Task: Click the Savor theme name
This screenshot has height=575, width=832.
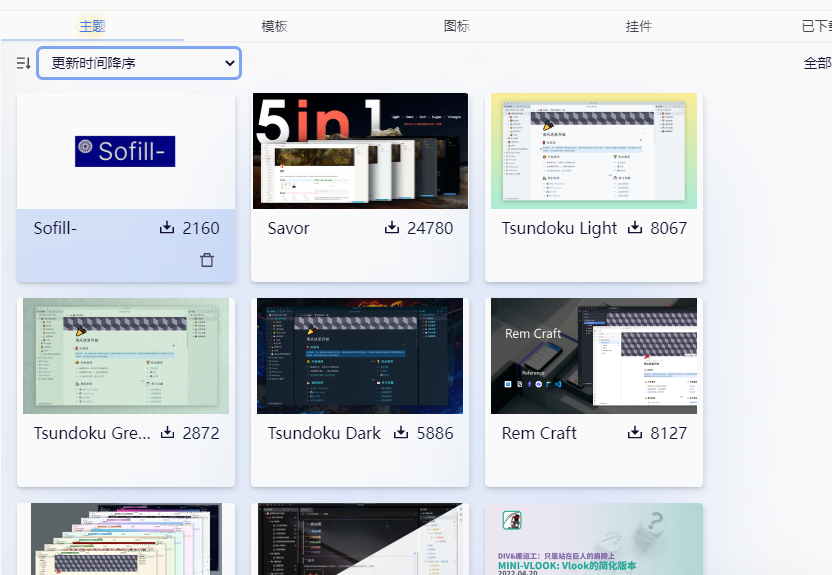Action: point(288,228)
